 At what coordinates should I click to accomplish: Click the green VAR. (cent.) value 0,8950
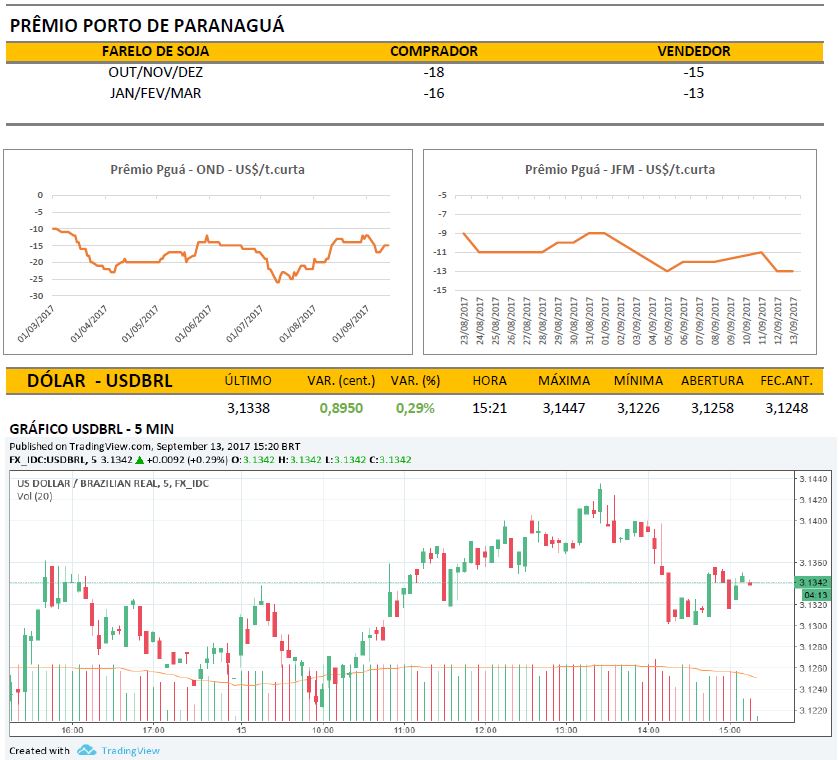tap(341, 408)
